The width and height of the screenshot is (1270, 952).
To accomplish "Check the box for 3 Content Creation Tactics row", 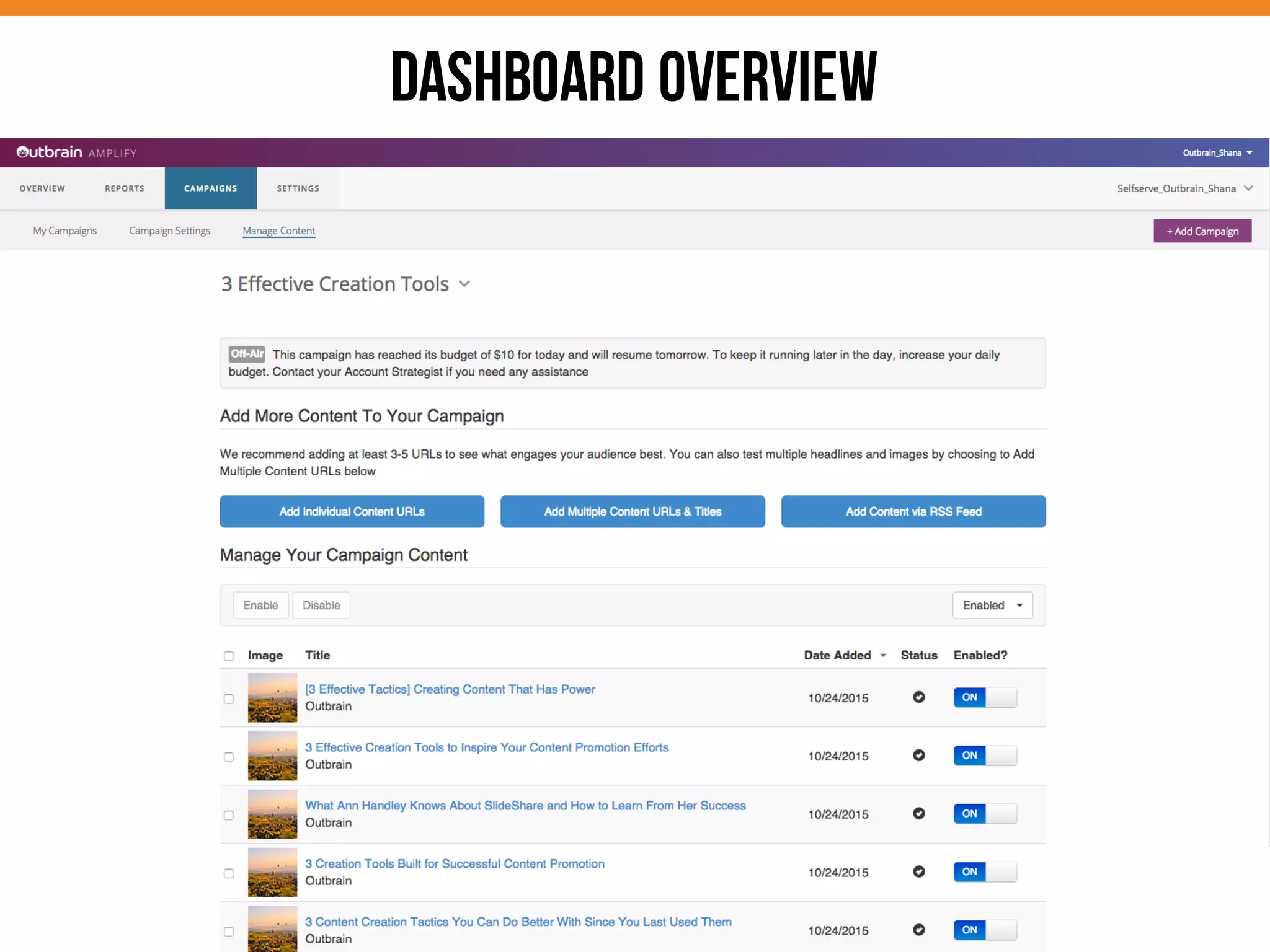I will pos(229,932).
